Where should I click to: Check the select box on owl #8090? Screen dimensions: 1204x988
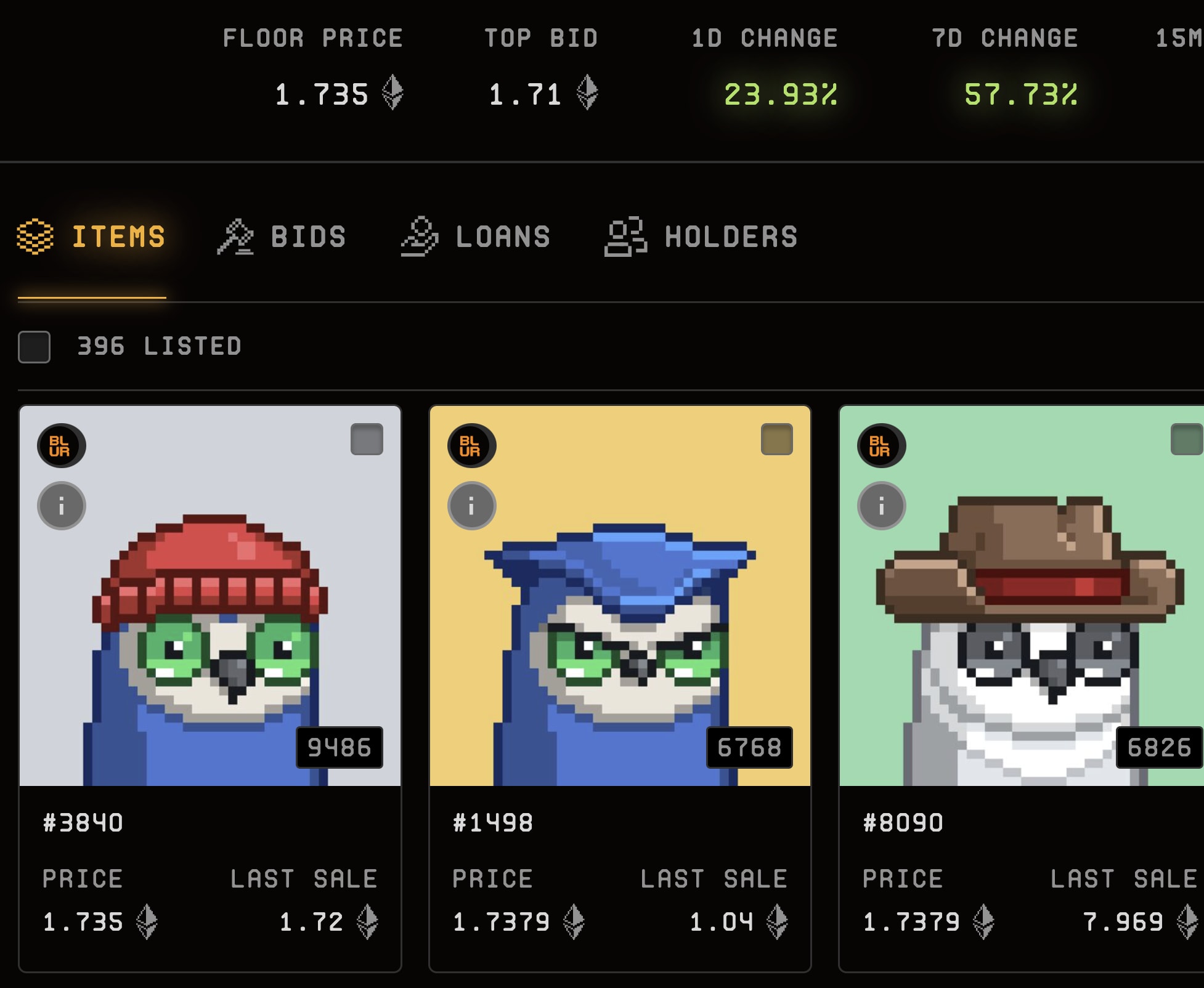pos(1187,439)
